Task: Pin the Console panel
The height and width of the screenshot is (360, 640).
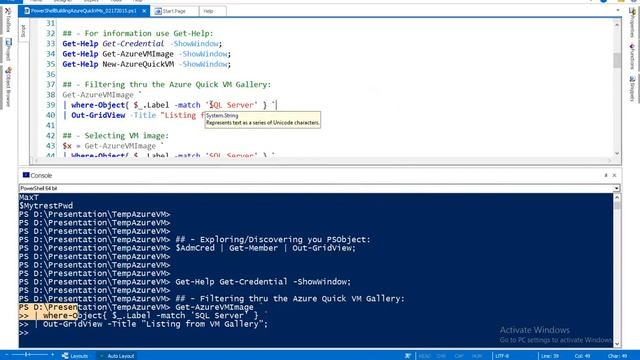Action: (606, 175)
